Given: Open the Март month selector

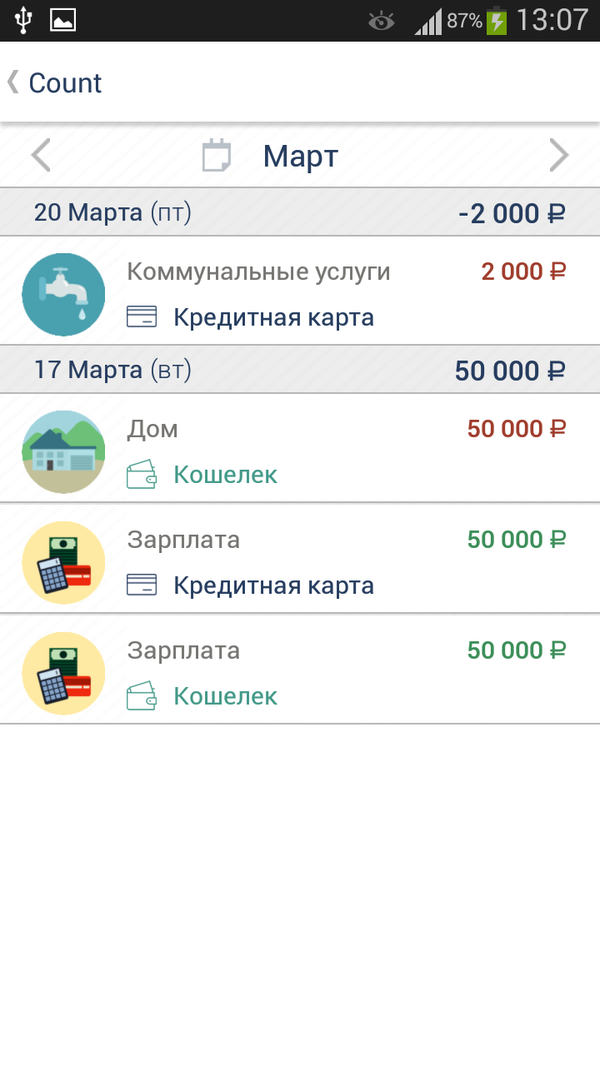Looking at the screenshot, I should tap(298, 155).
